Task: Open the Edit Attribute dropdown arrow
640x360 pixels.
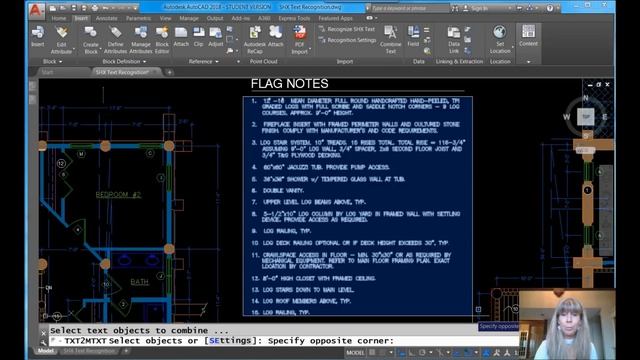Action: point(74,49)
